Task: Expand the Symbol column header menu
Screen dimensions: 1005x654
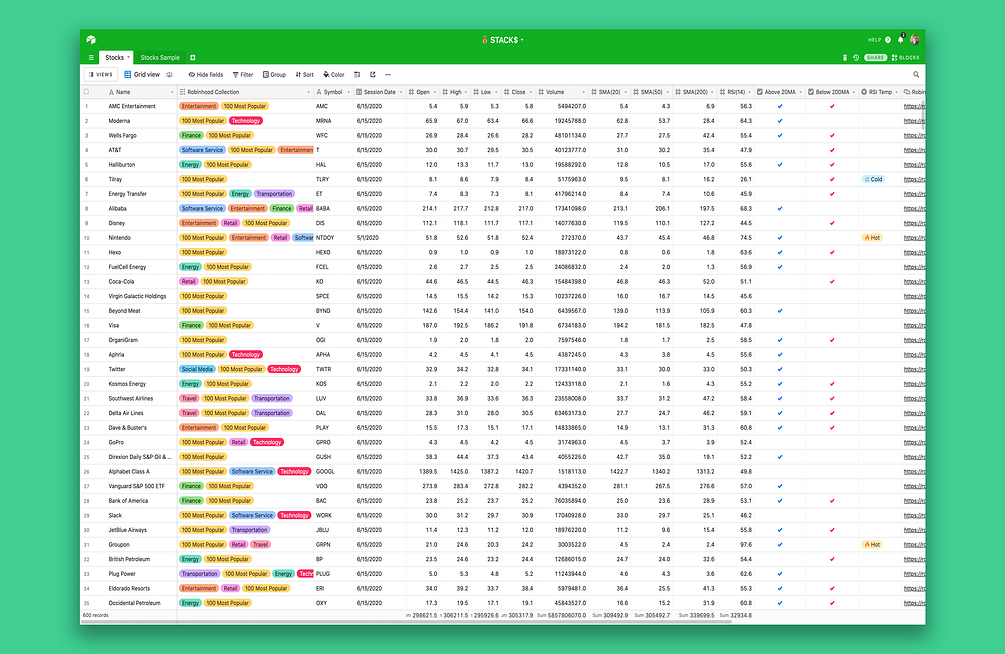Action: [x=347, y=91]
